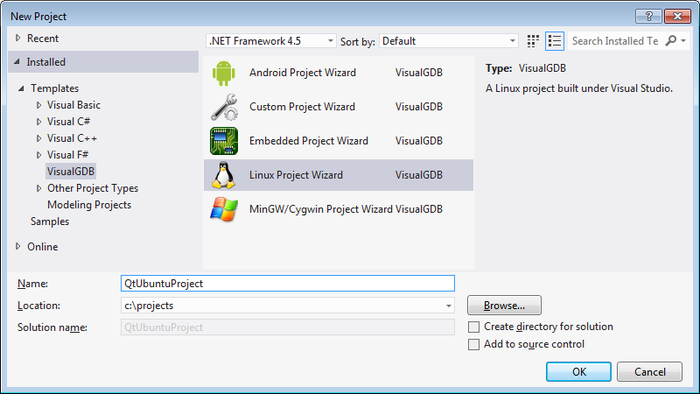The width and height of the screenshot is (700, 394).
Task: Switch to medium icons list view
Action: 554,41
